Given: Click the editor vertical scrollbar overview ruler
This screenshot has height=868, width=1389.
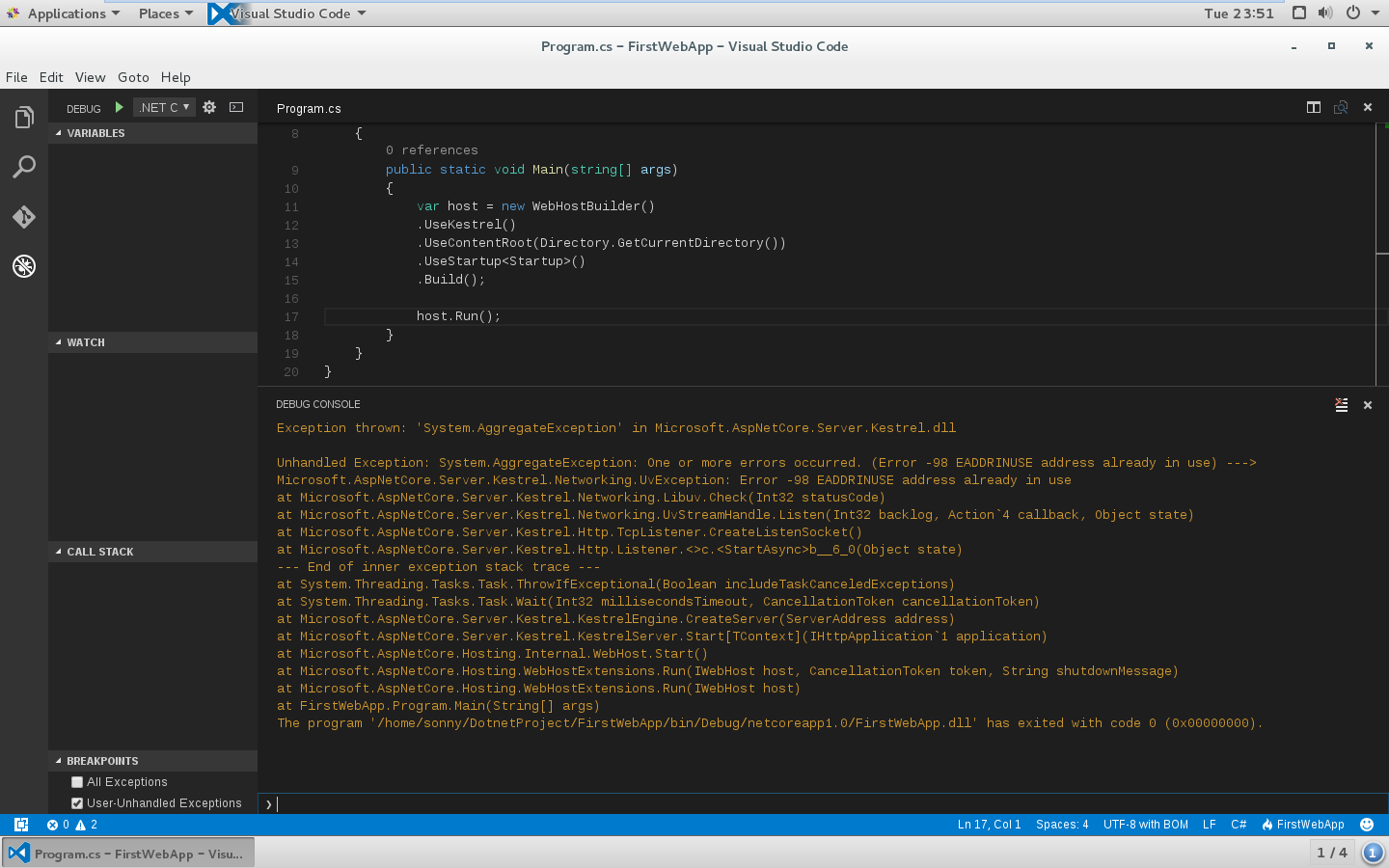Looking at the screenshot, I should tap(1382, 255).
